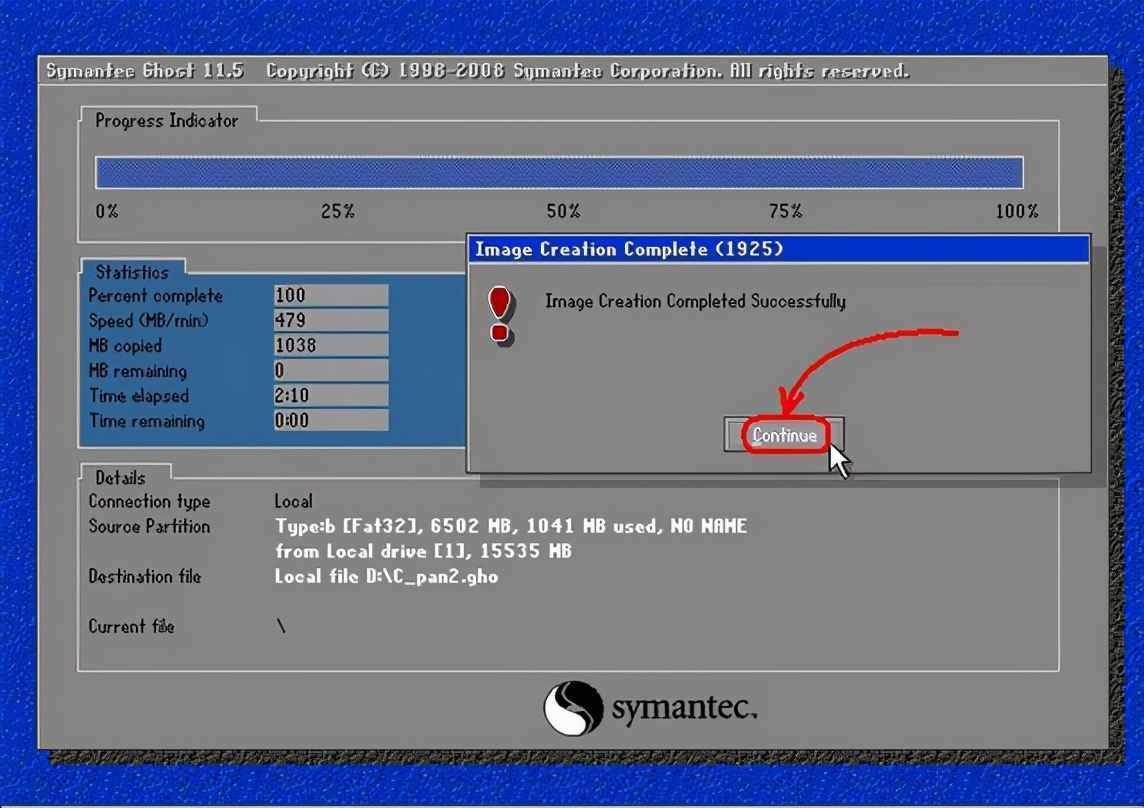1144x808 pixels.
Task: Click the 'Time remaining' label
Action: coord(147,421)
